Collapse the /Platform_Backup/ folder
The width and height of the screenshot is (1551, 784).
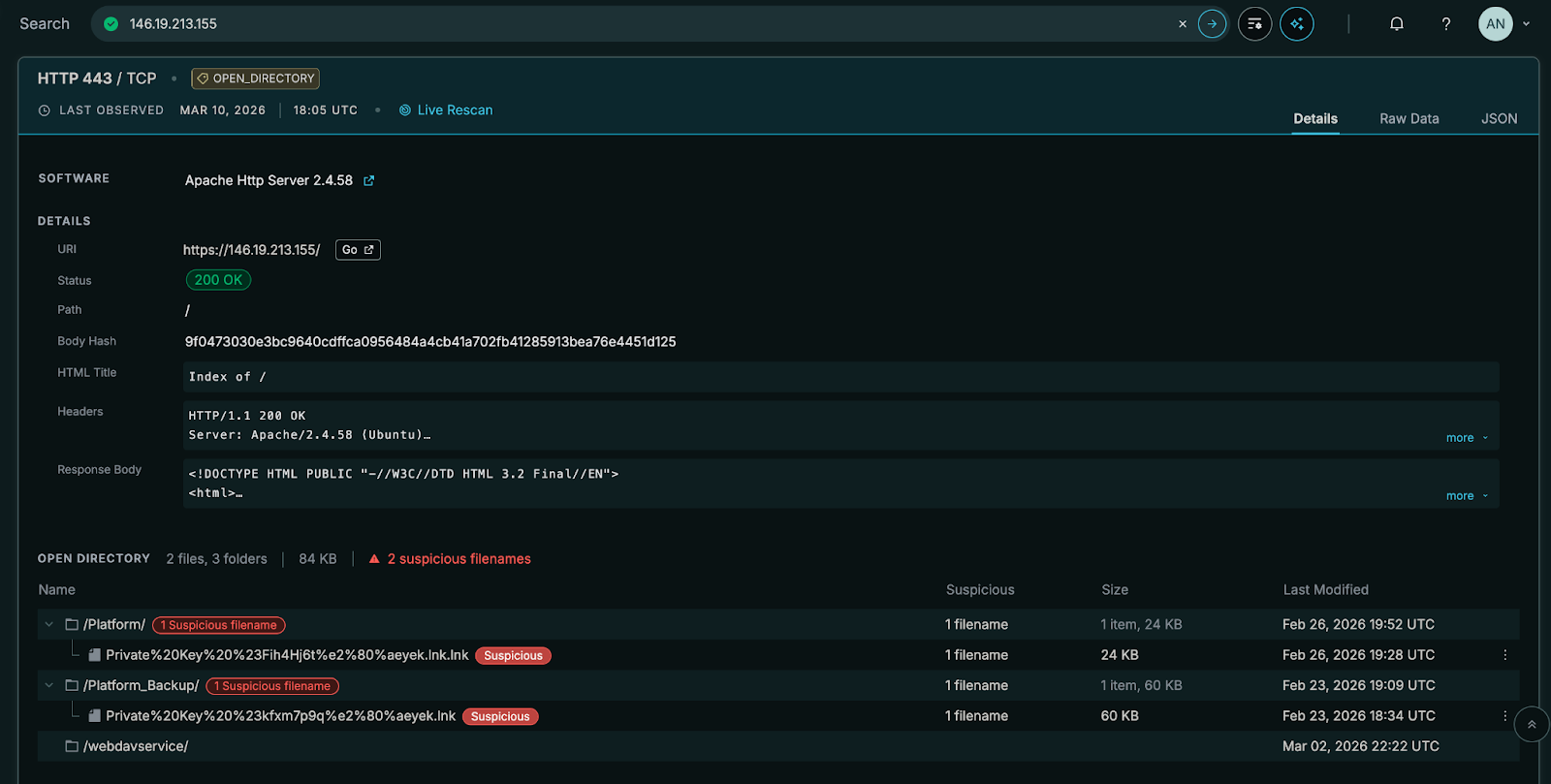point(49,686)
